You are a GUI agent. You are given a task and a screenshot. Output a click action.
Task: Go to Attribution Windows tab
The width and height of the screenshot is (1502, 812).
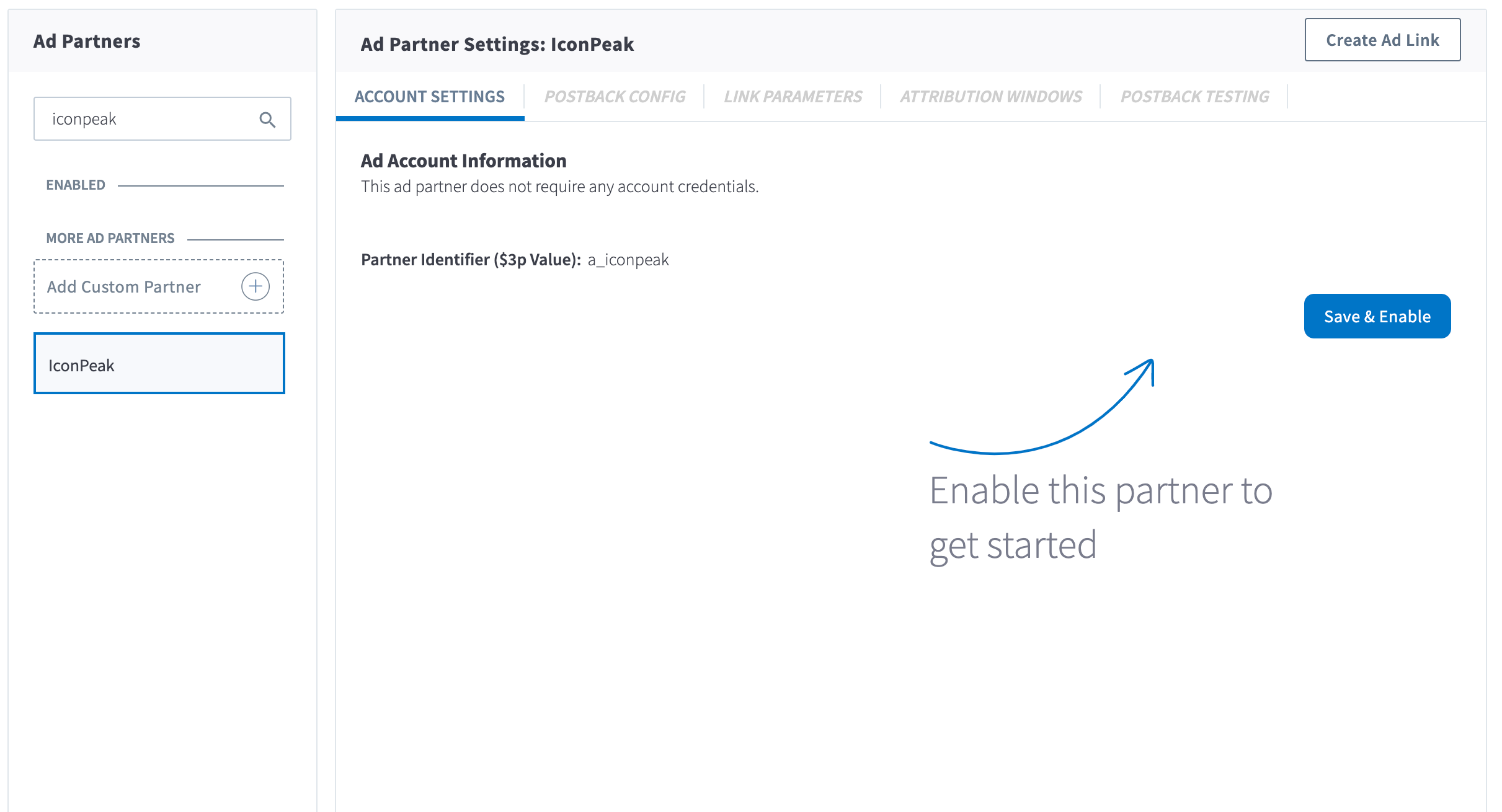click(x=990, y=97)
